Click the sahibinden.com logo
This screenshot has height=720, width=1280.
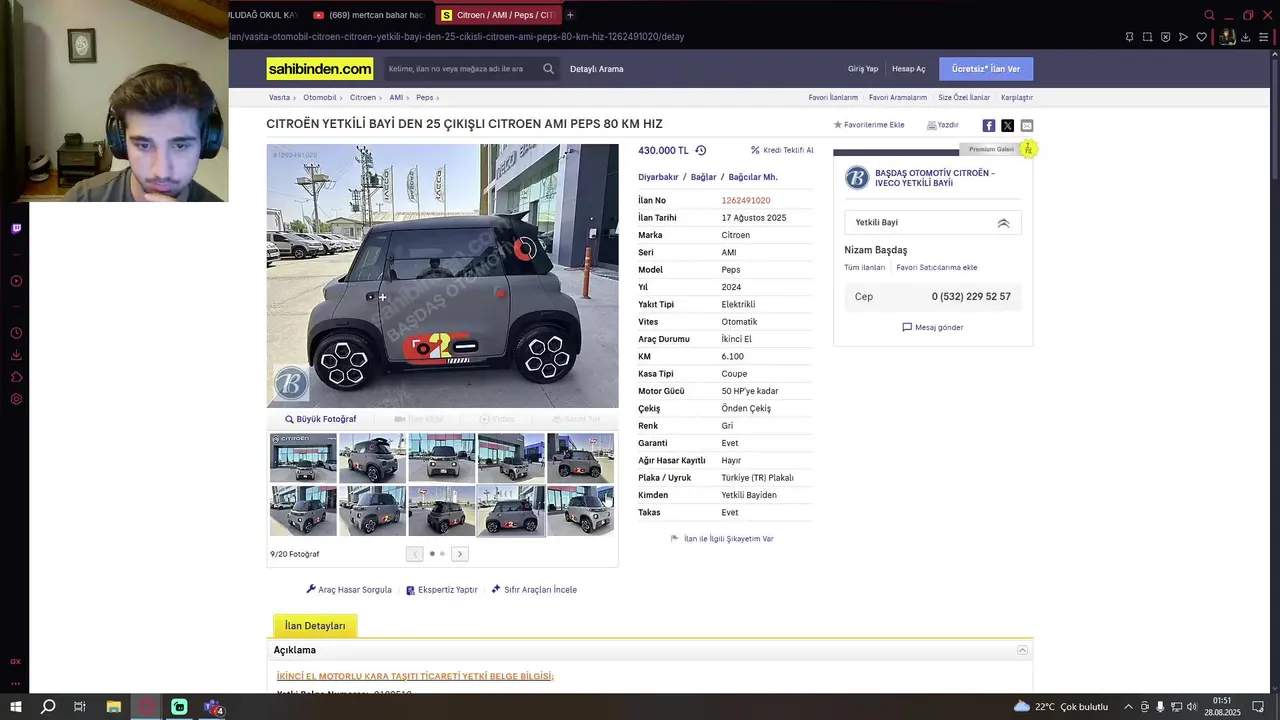[x=320, y=69]
